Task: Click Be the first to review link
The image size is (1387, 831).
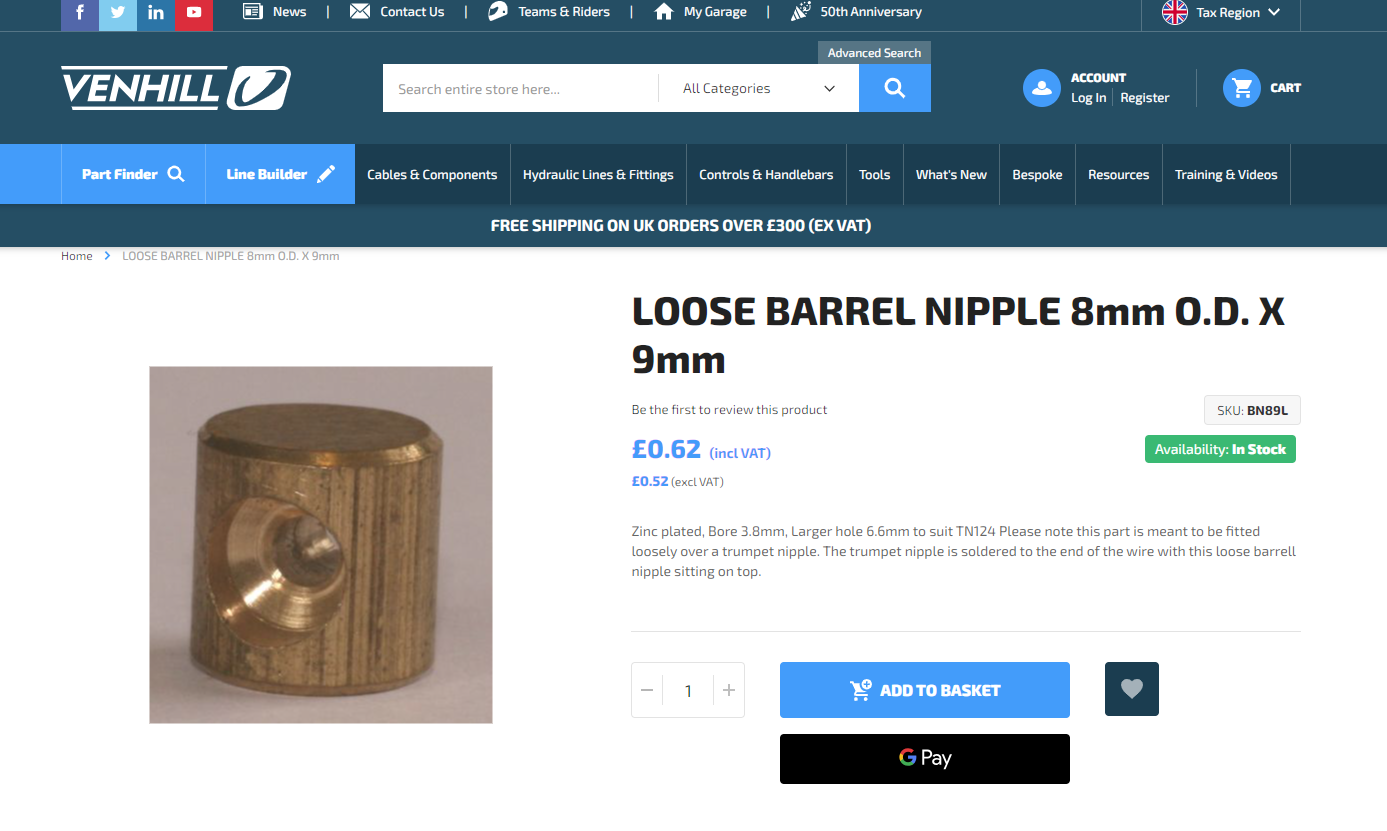Action: point(730,410)
